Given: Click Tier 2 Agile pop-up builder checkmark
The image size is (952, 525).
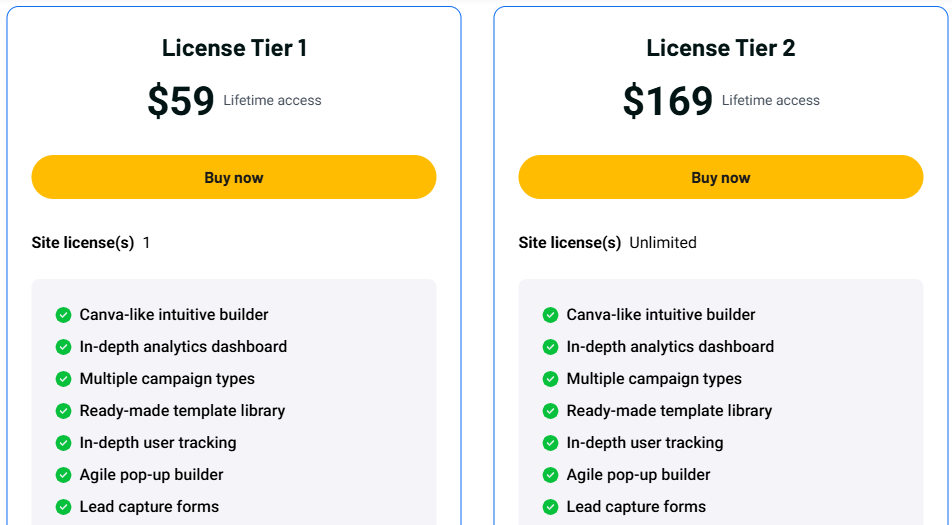Looking at the screenshot, I should tap(550, 475).
